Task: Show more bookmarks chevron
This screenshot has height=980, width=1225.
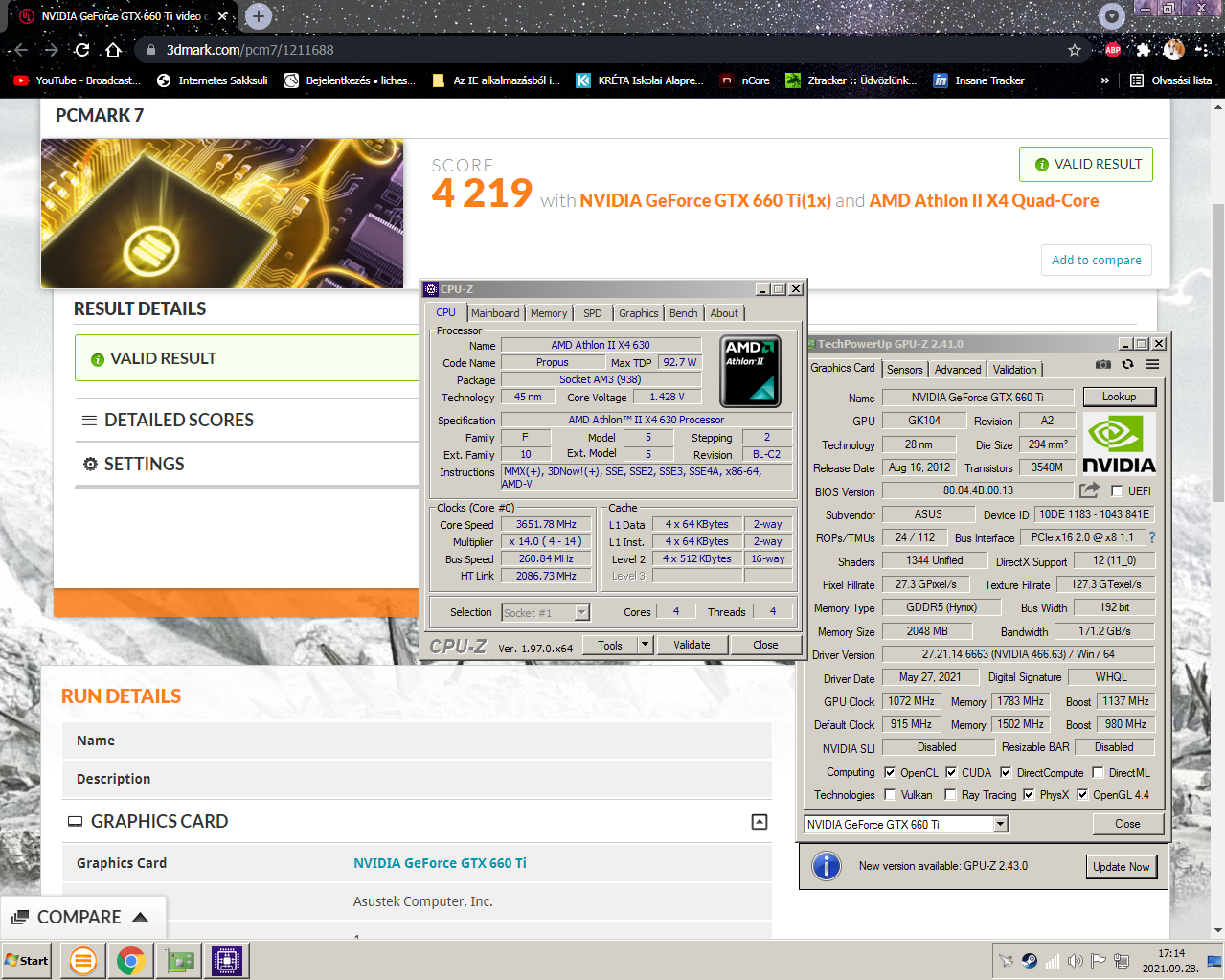Action: click(1105, 80)
